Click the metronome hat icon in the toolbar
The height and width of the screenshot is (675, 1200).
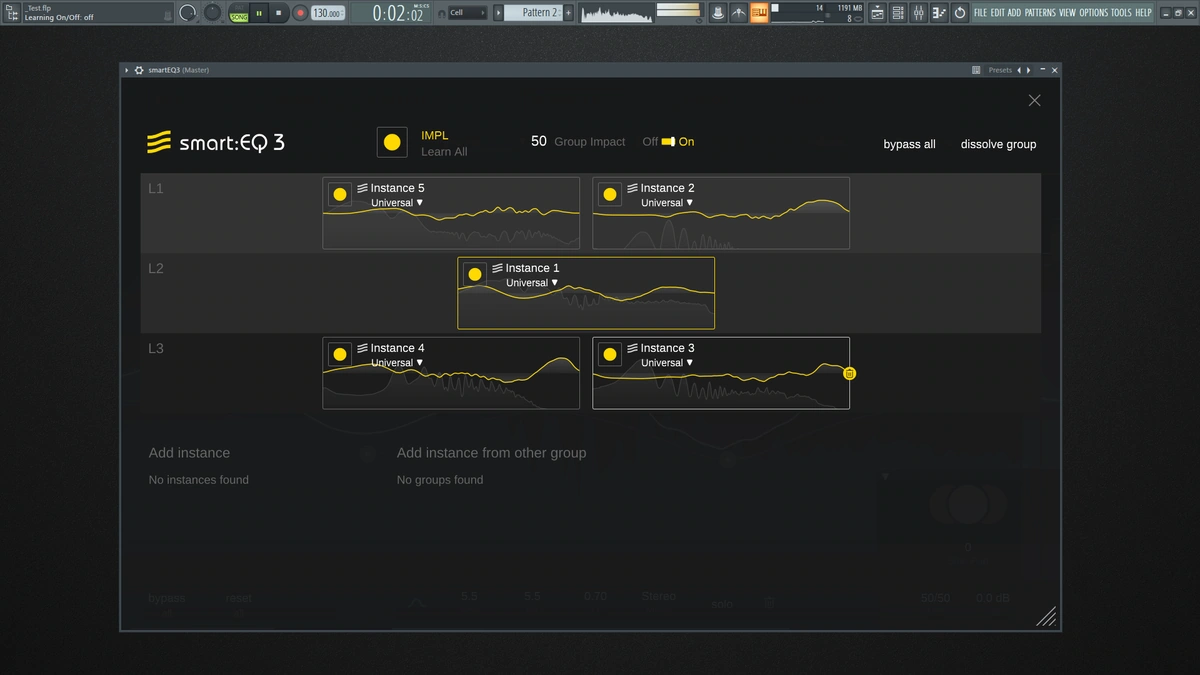point(717,13)
